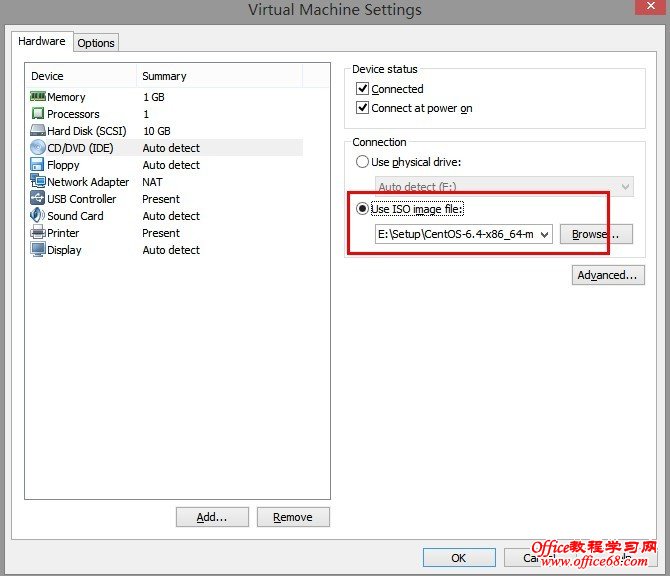Select the Memory row label
Image resolution: width=670 pixels, height=576 pixels.
click(66, 97)
